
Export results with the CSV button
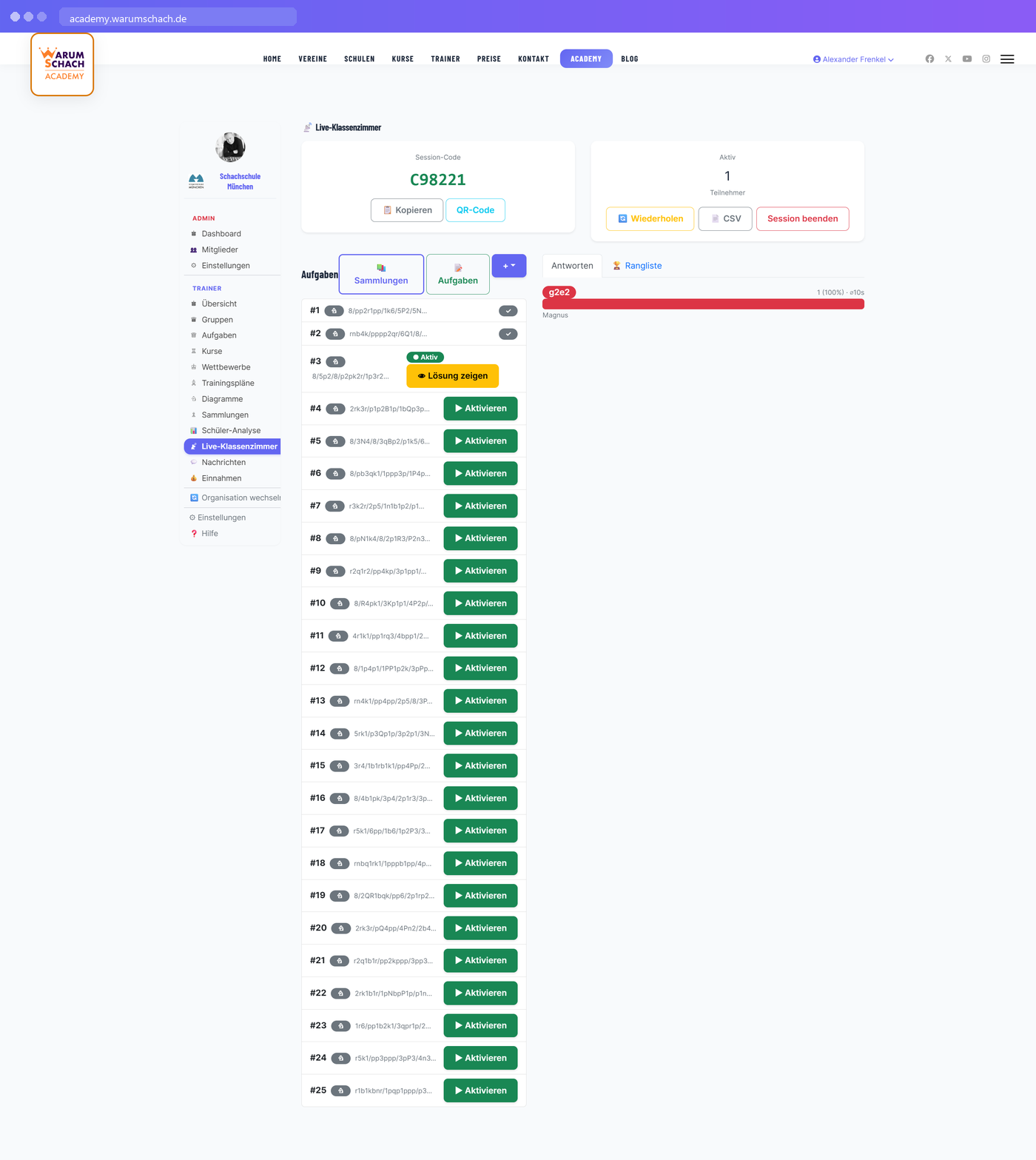(x=725, y=219)
